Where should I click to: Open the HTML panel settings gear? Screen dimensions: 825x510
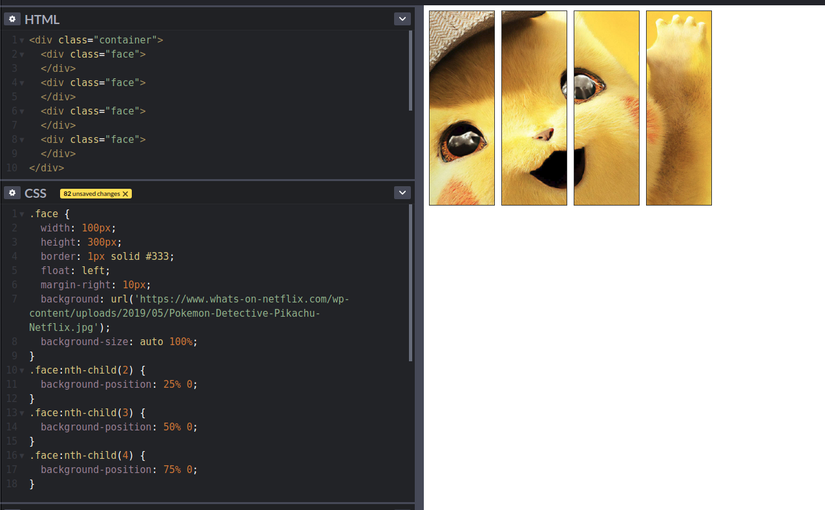[12, 19]
